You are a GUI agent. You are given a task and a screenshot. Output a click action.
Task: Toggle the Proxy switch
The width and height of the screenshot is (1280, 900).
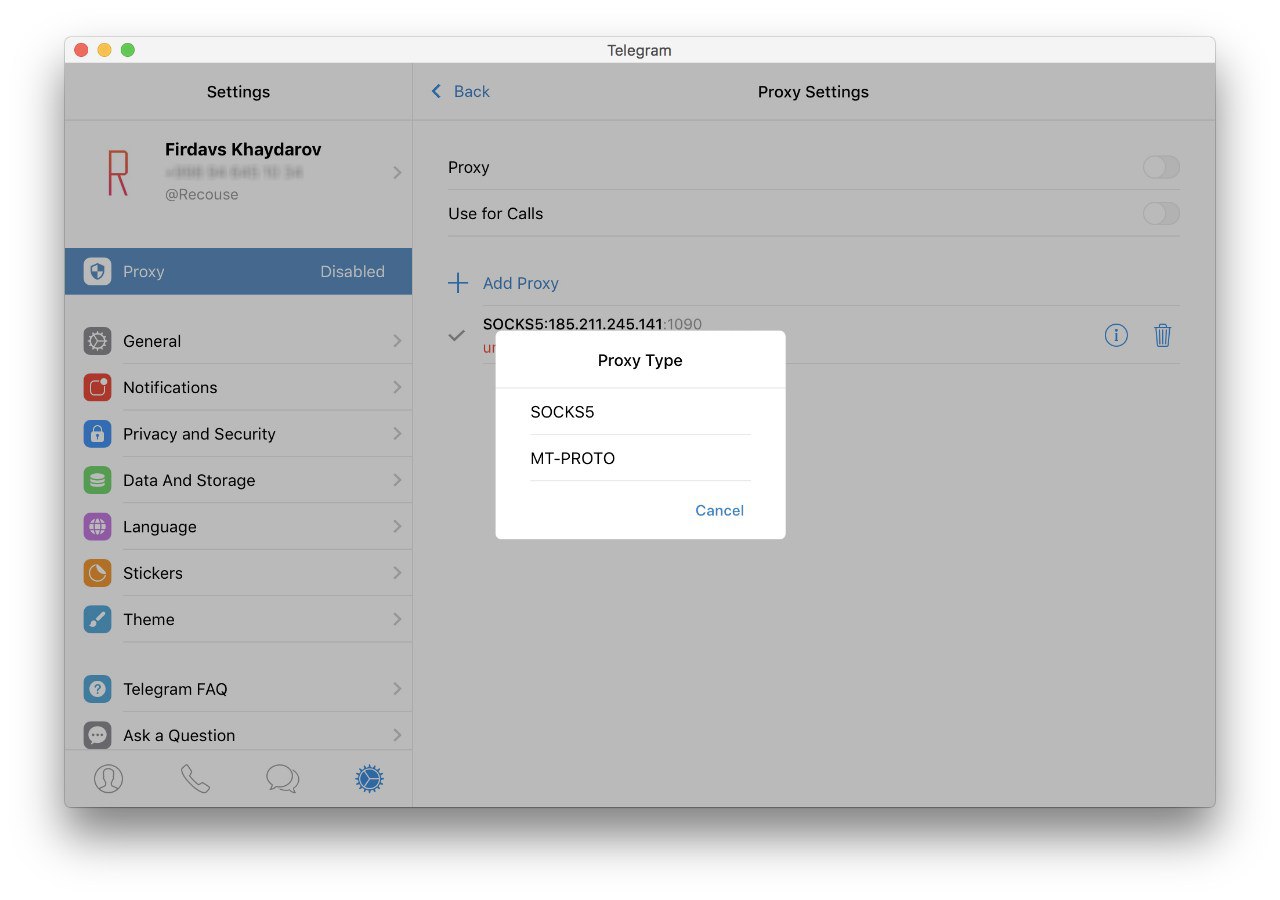(1161, 167)
